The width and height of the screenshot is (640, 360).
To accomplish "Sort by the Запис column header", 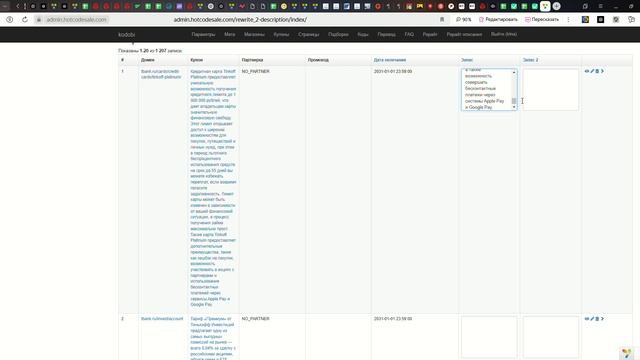I will (467, 60).
